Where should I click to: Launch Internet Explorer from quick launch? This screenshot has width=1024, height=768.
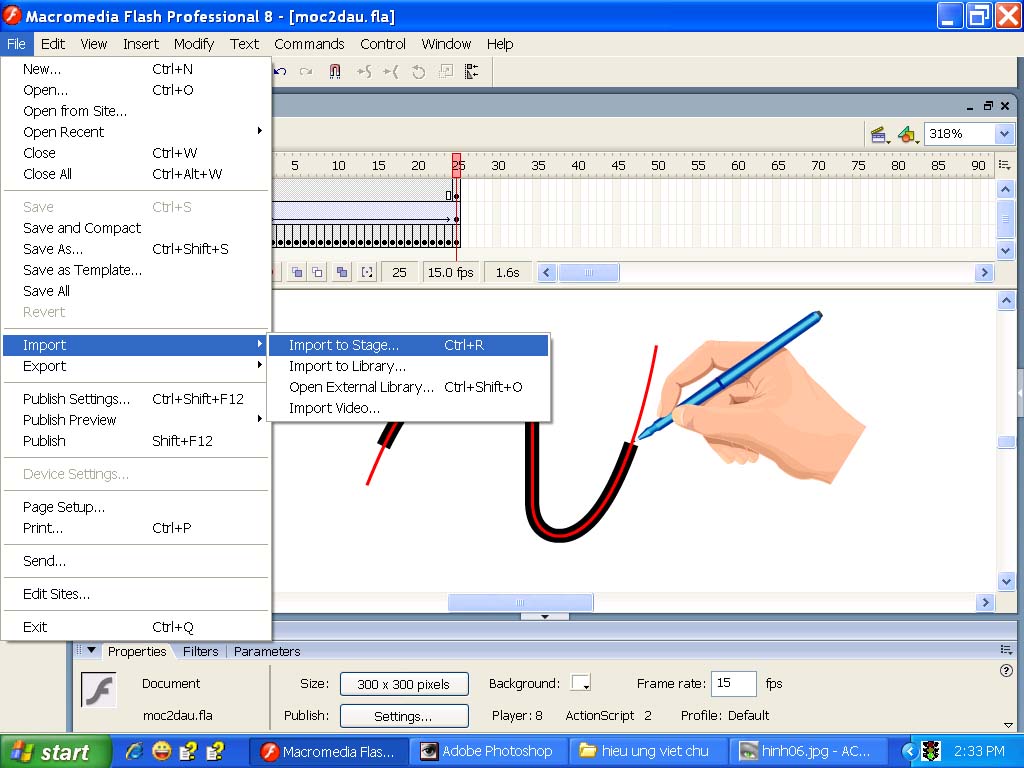[x=134, y=751]
